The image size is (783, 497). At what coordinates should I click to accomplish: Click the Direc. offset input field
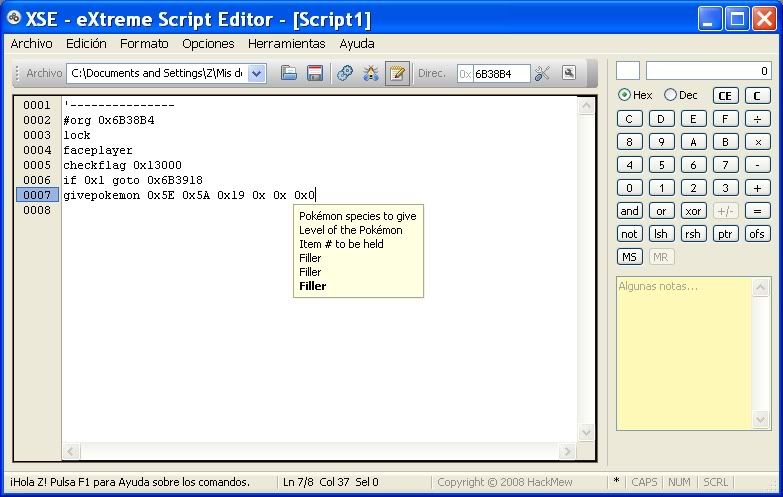tap(501, 74)
